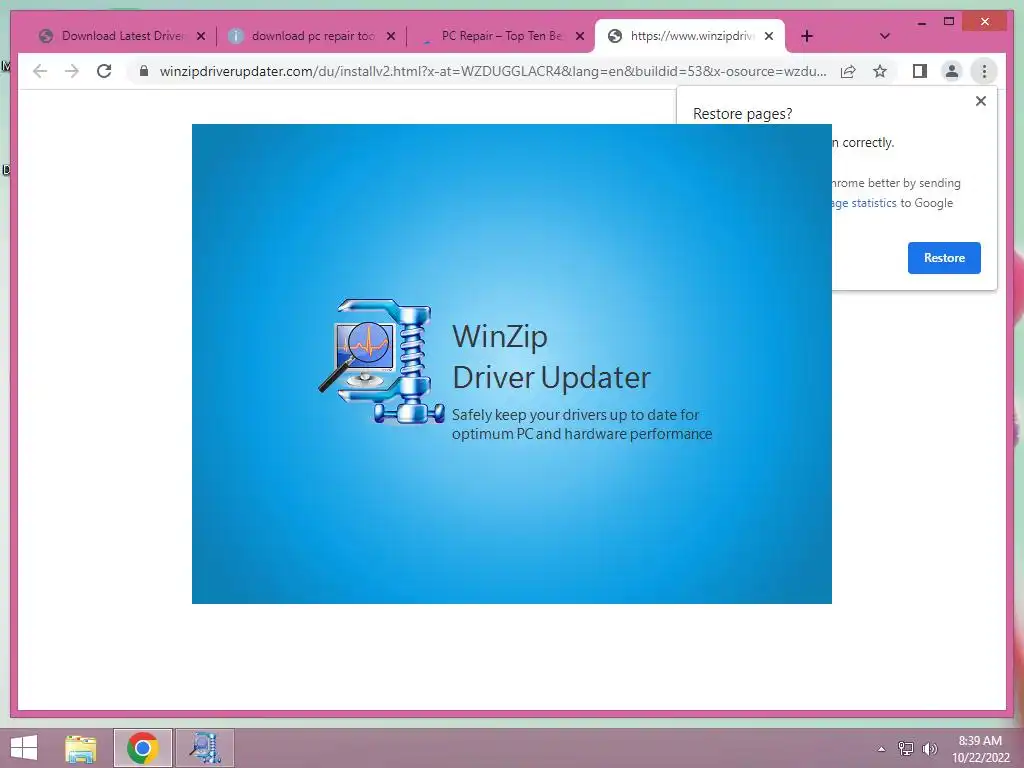The height and width of the screenshot is (768, 1024).
Task: Open the Chrome profile avatar menu
Action: (952, 71)
